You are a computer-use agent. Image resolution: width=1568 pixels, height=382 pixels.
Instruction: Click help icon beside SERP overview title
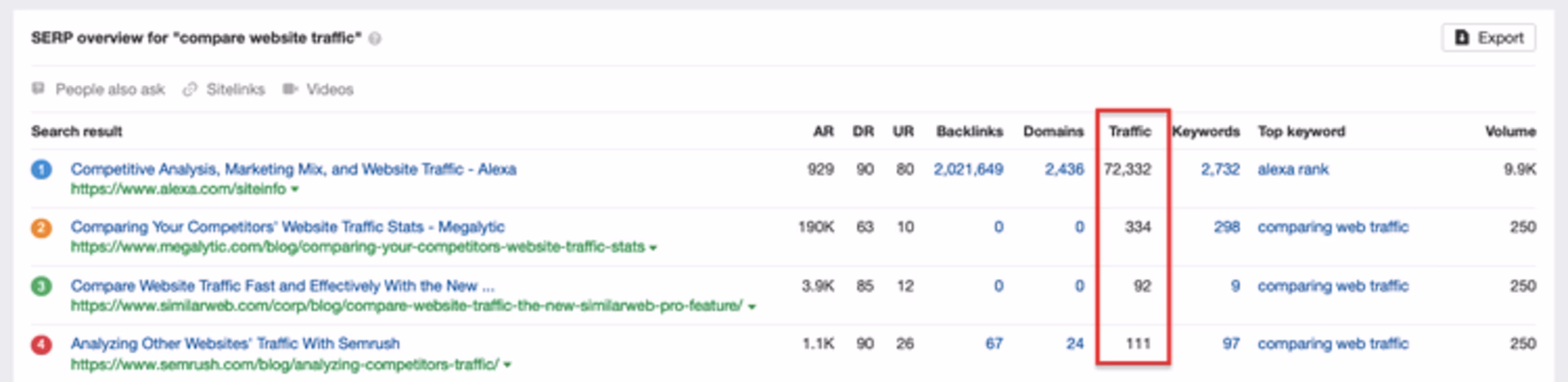tap(375, 38)
